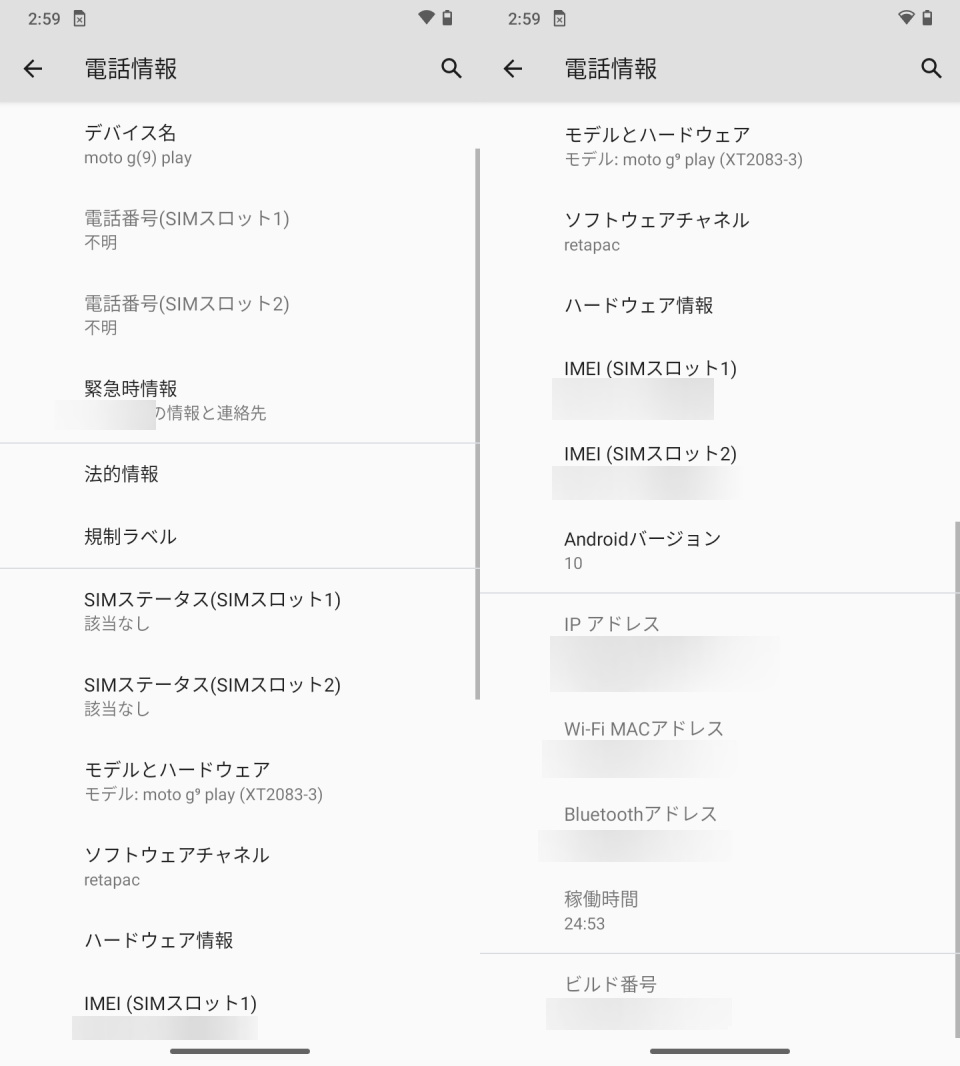The width and height of the screenshot is (960, 1066).
Task: Open SIMステータス(SIMスロット2) entry
Action: point(238,696)
